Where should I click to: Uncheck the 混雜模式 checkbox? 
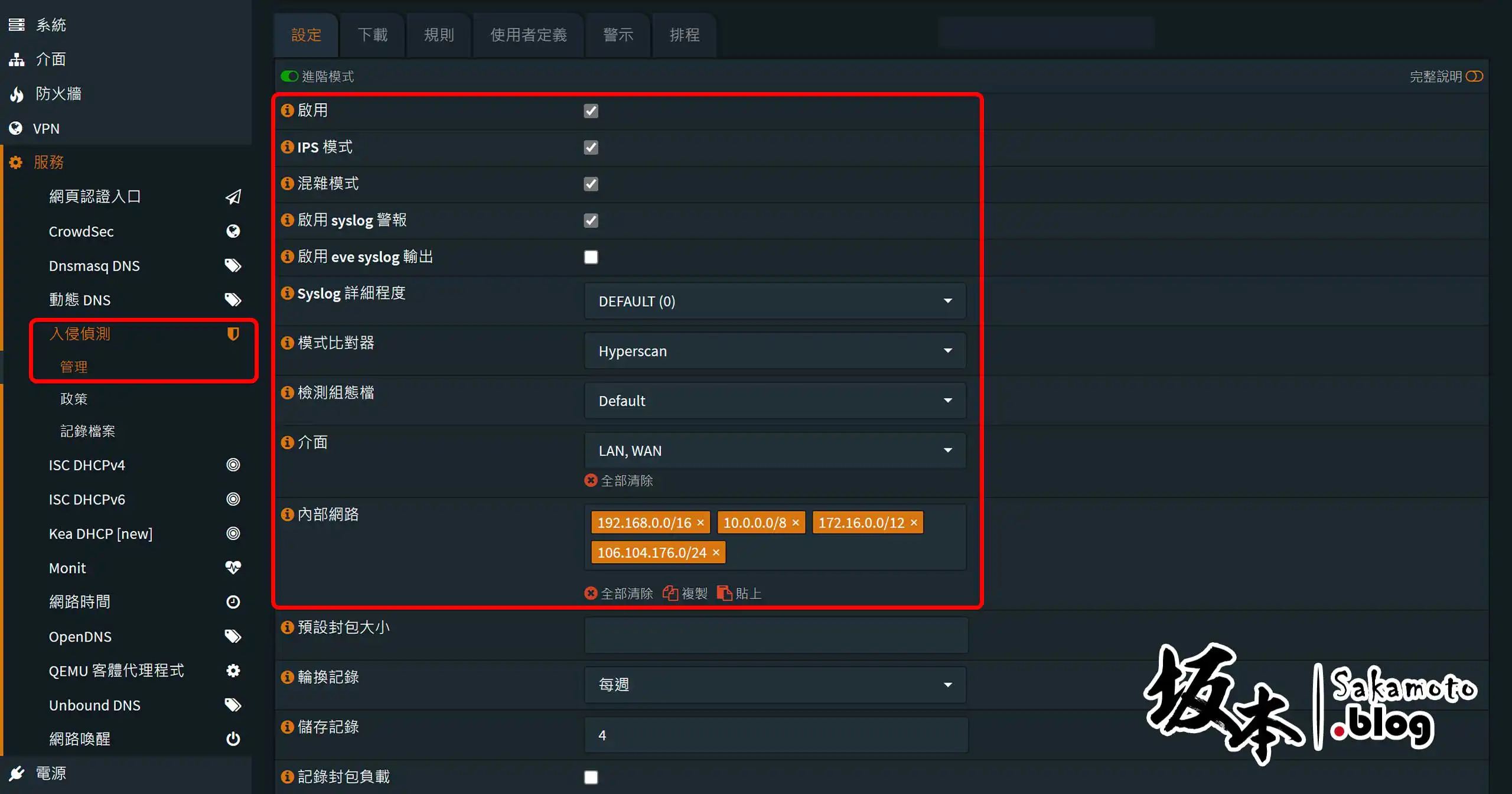(x=591, y=184)
